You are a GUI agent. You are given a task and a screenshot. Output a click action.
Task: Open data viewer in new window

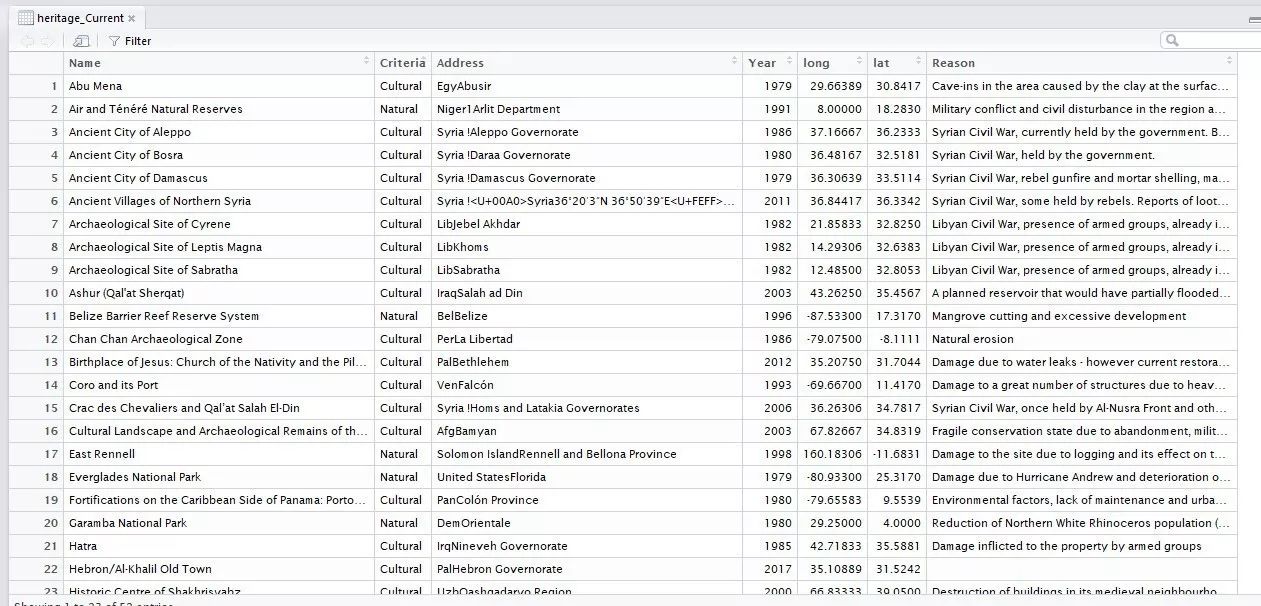[81, 41]
